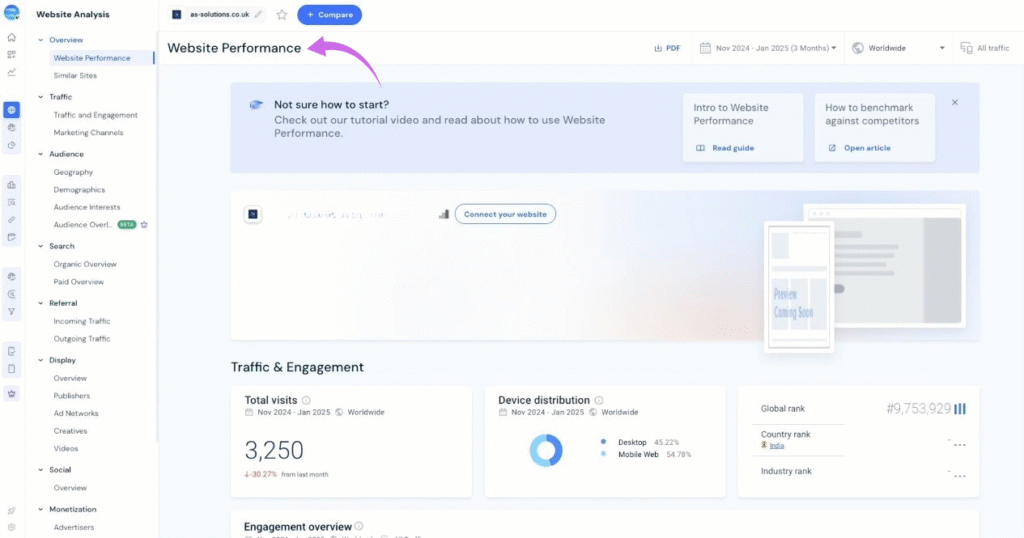The image size is (1024, 538).
Task: Open the Nov 2024 - Jan 2025 date range dropdown
Action: [768, 48]
